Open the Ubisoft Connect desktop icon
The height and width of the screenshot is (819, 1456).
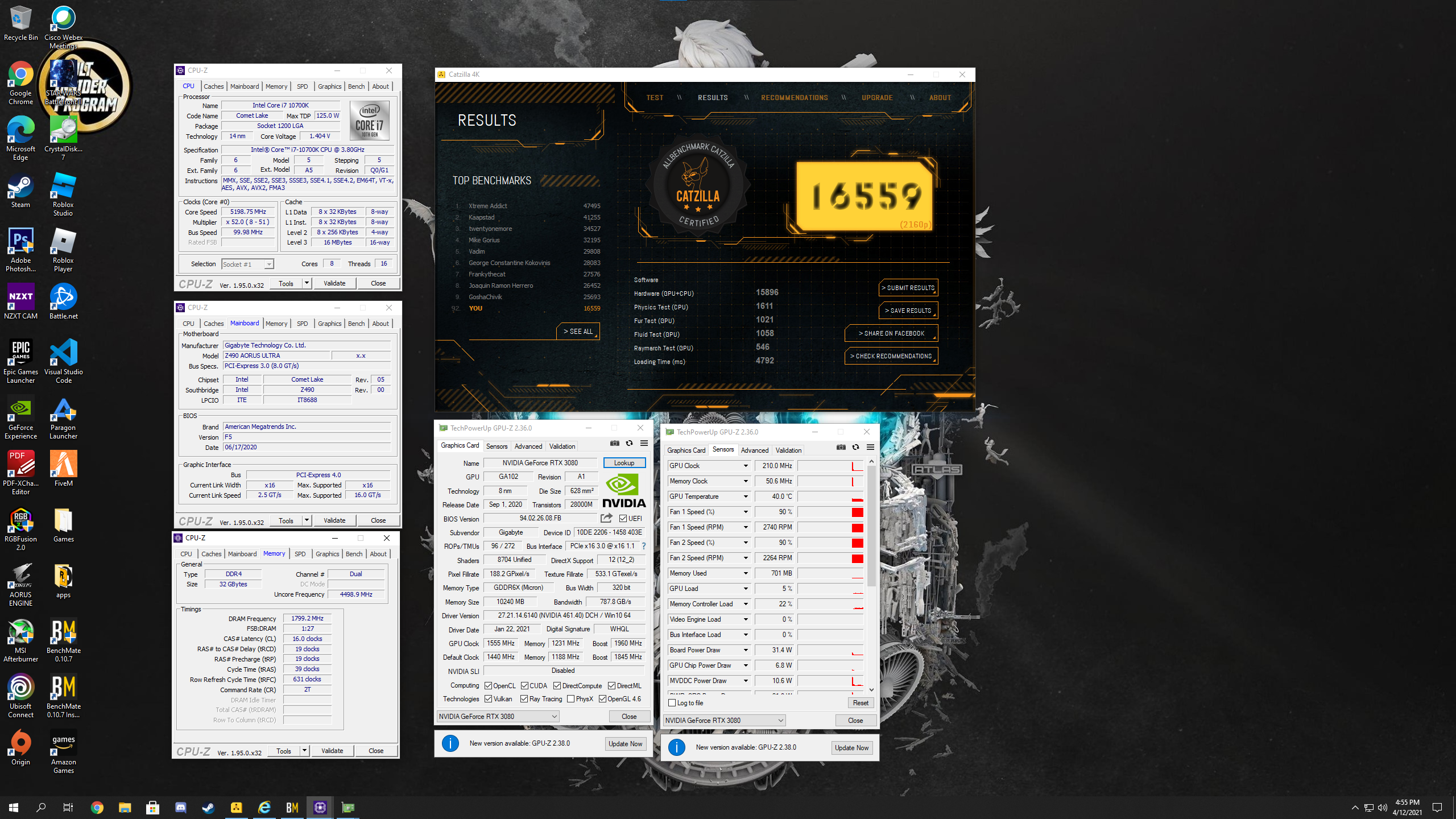click(20, 696)
